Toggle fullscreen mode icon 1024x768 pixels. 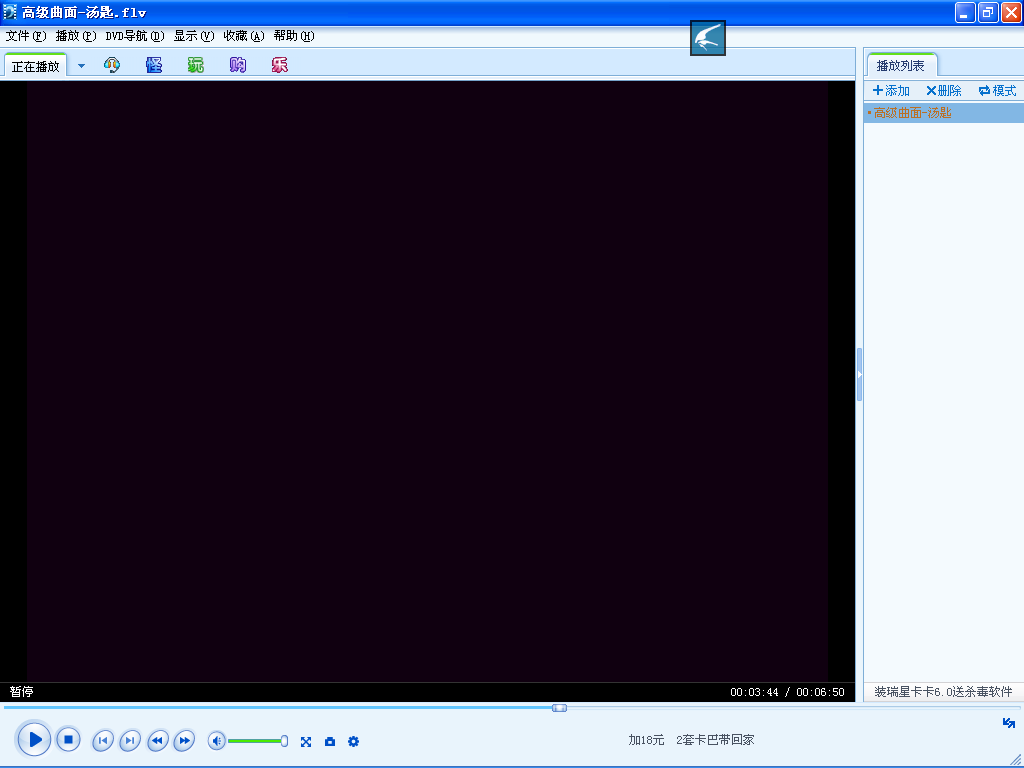coord(306,741)
